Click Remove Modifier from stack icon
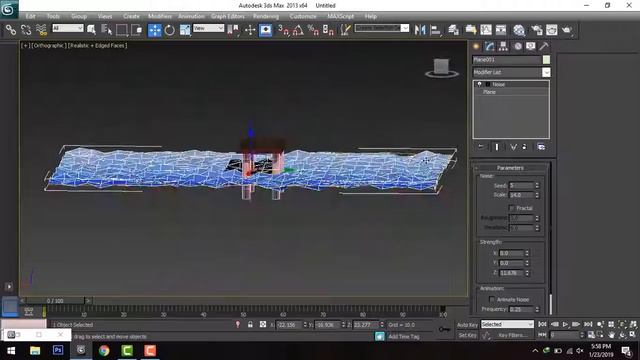Screen dimensions: 640x360 [x=524, y=147]
